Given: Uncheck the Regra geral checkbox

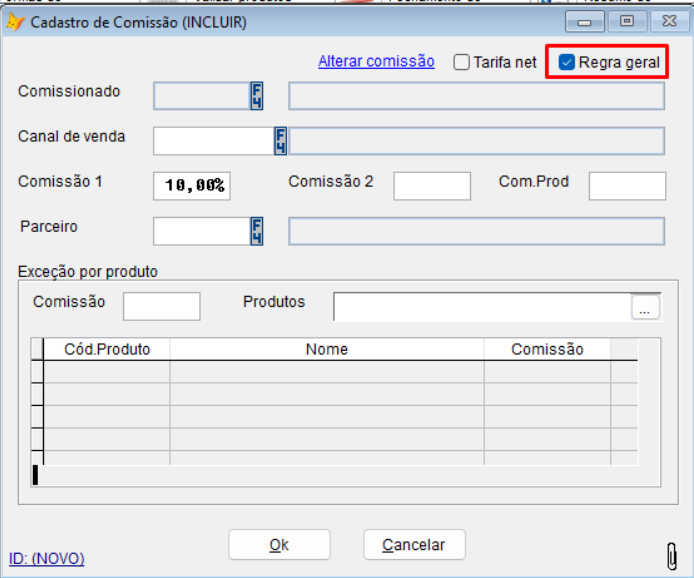Looking at the screenshot, I should [567, 62].
